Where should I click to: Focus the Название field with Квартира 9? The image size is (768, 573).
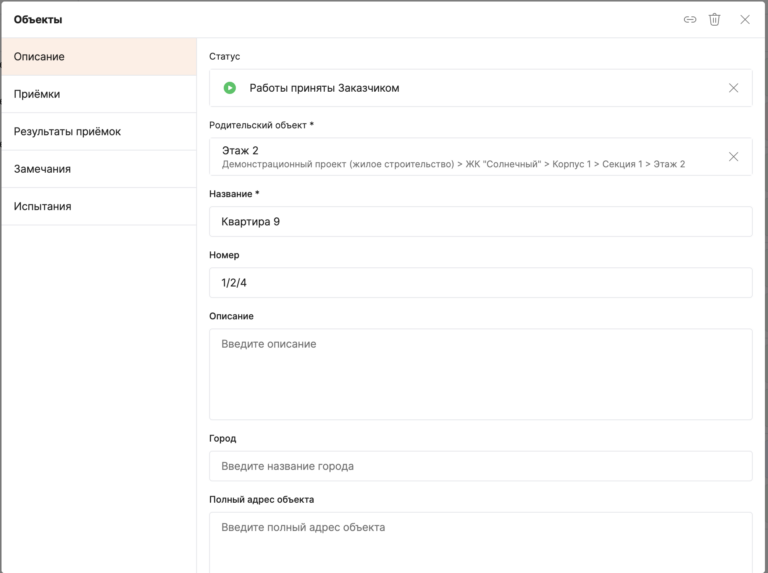click(x=480, y=222)
